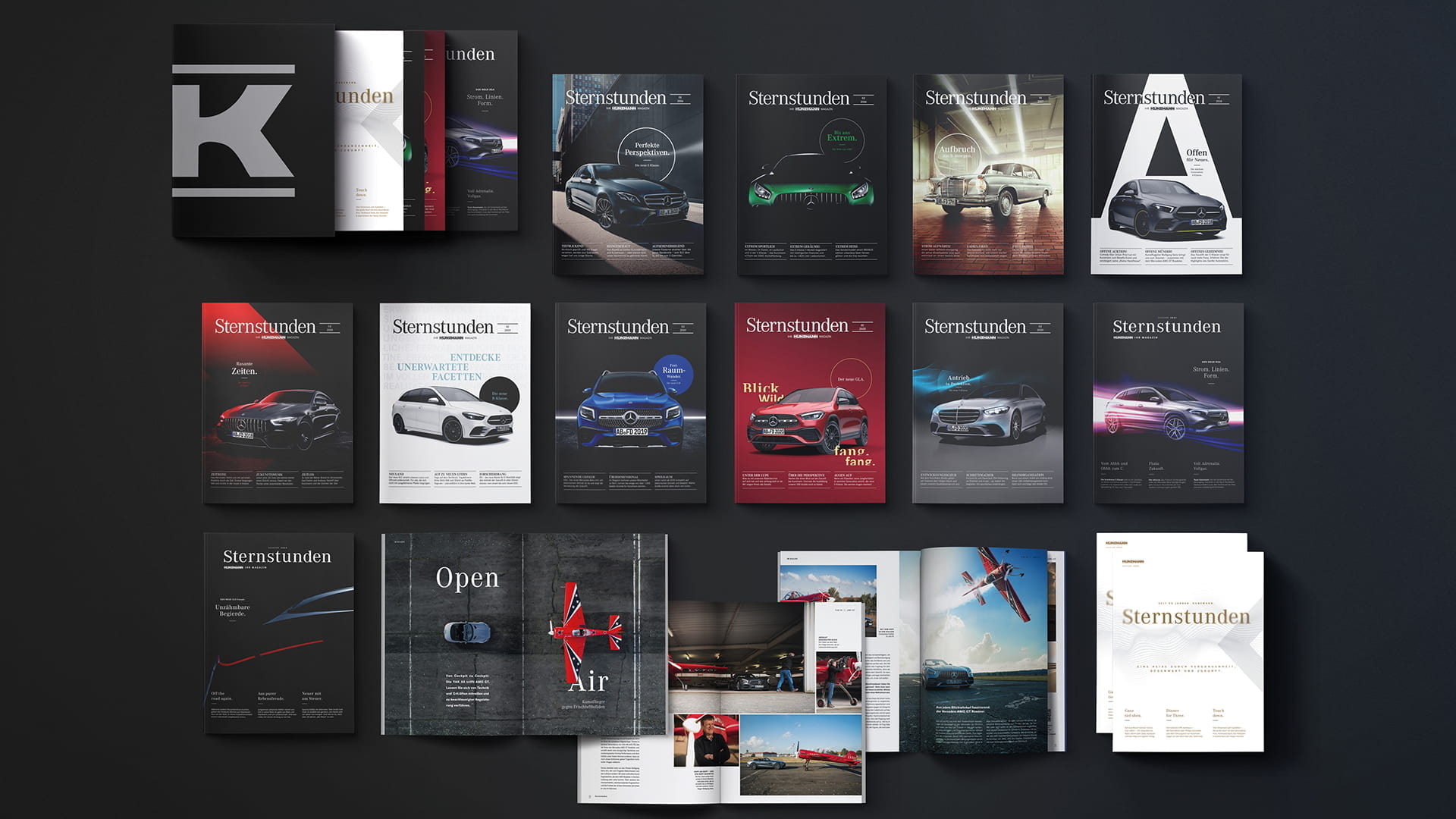The image size is (1456, 819).
Task: Select the "AB-FD 2019" plate on blue GLB
Action: coord(631,431)
